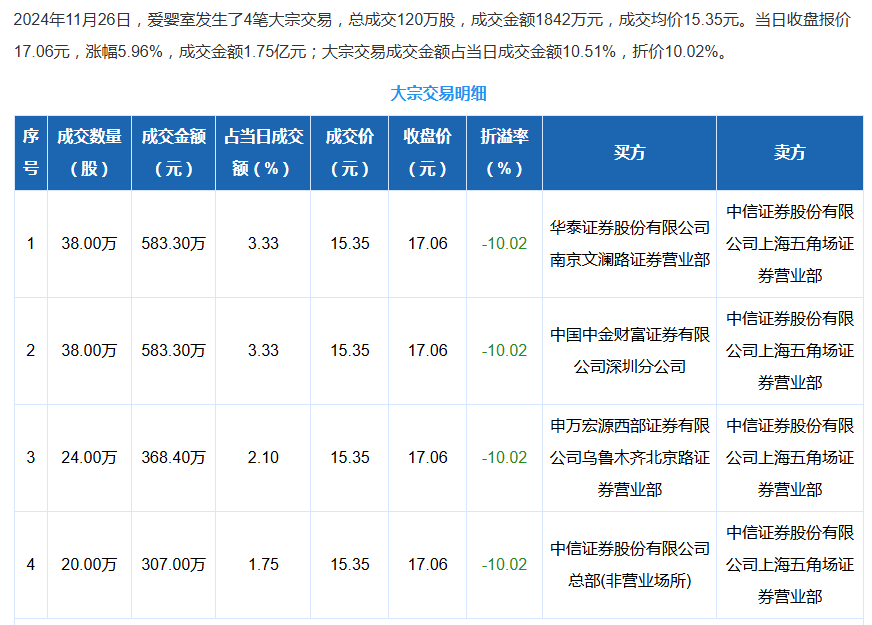The height and width of the screenshot is (625, 872).
Task: Click row 1 sequence number cell
Action: (31, 244)
